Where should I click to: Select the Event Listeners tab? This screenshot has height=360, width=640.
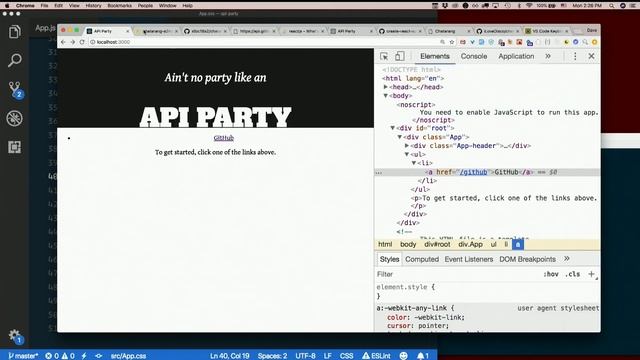pos(469,259)
